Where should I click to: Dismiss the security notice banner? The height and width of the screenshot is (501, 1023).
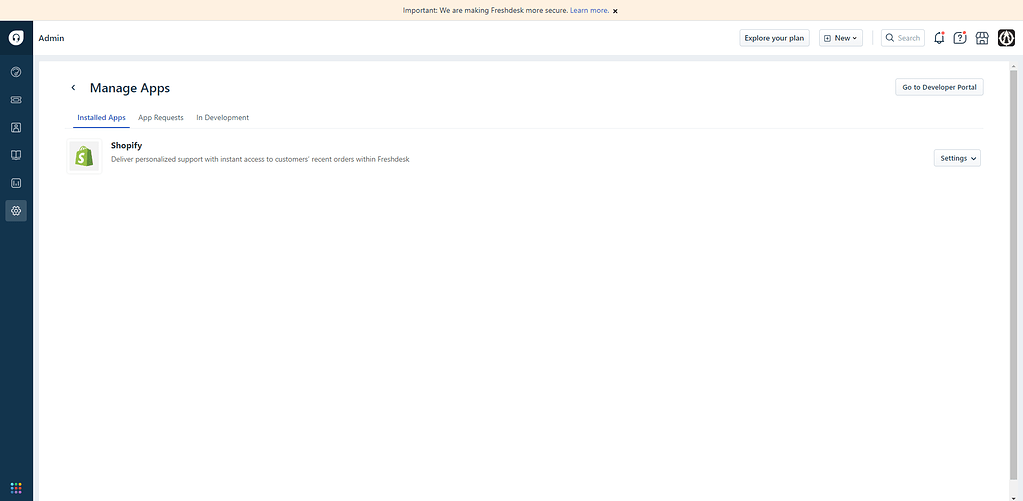tap(615, 11)
